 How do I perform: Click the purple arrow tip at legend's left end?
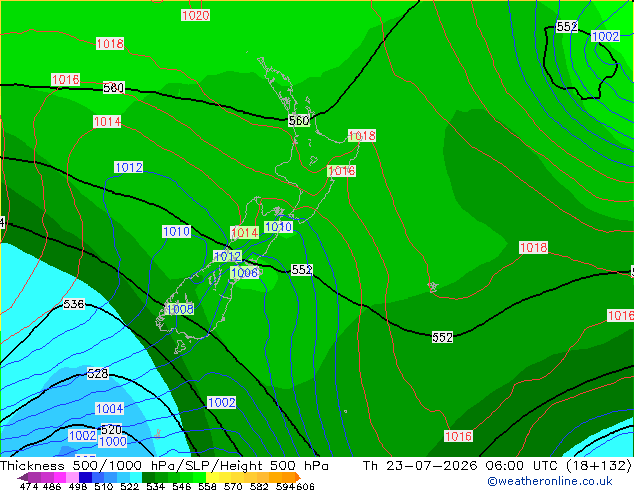[22, 477]
